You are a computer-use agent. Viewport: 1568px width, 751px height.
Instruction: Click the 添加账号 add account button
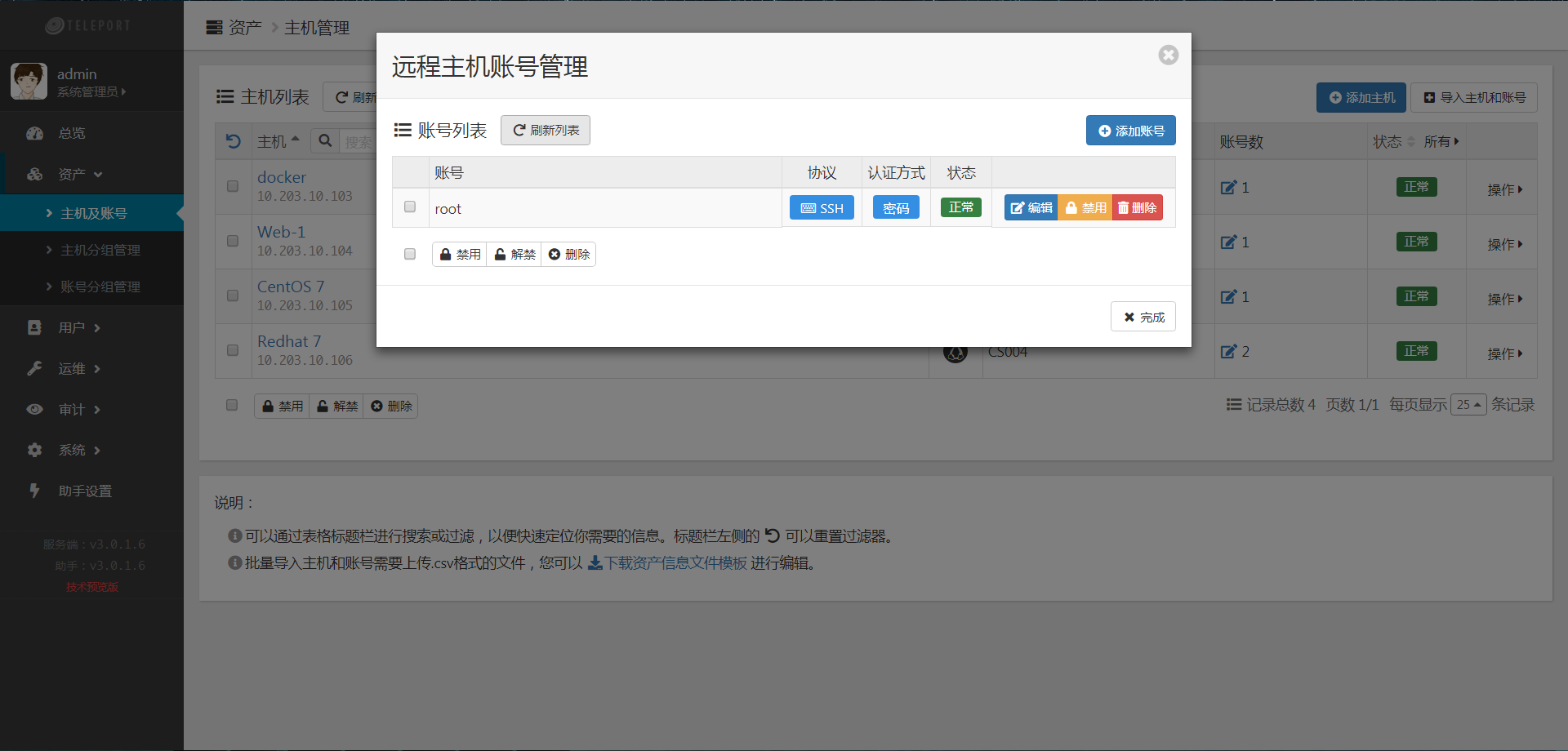(1130, 131)
